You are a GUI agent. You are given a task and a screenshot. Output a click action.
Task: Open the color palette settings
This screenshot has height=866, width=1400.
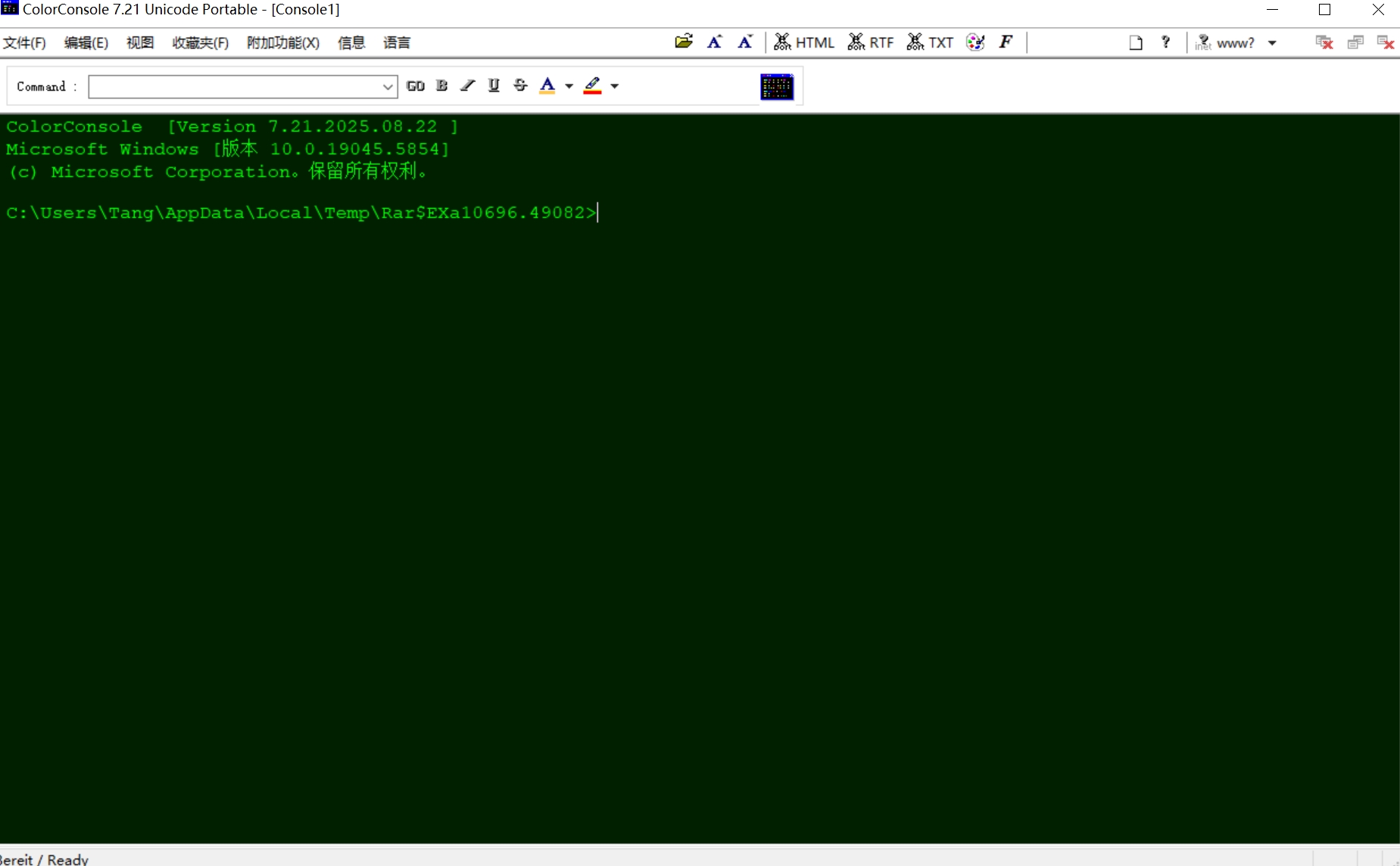coord(975,42)
